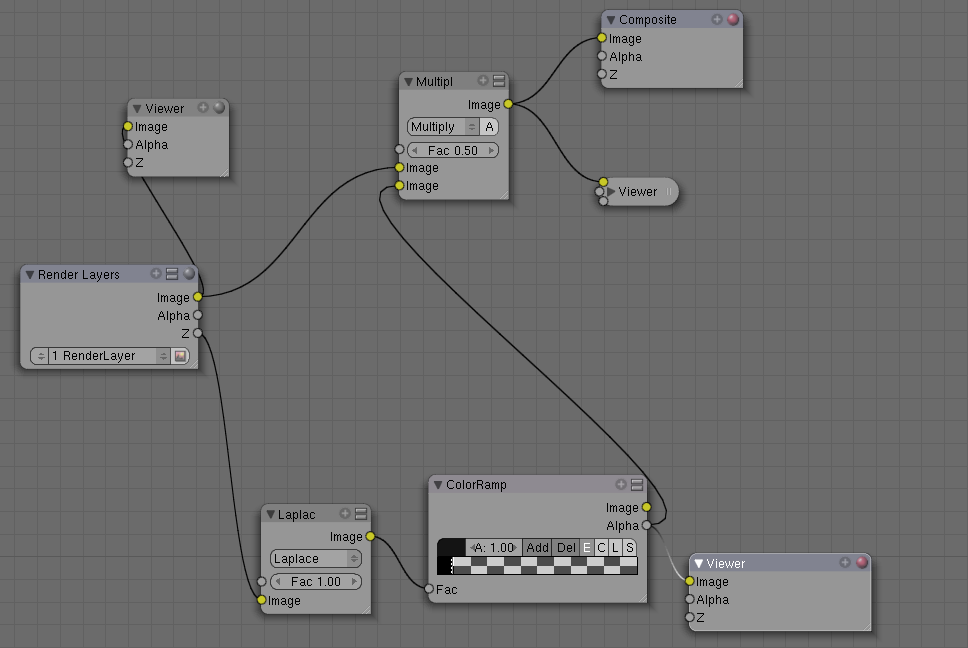Image resolution: width=968 pixels, height=648 pixels.
Task: Click the Z output socket of Render Layers
Action: [x=198, y=333]
